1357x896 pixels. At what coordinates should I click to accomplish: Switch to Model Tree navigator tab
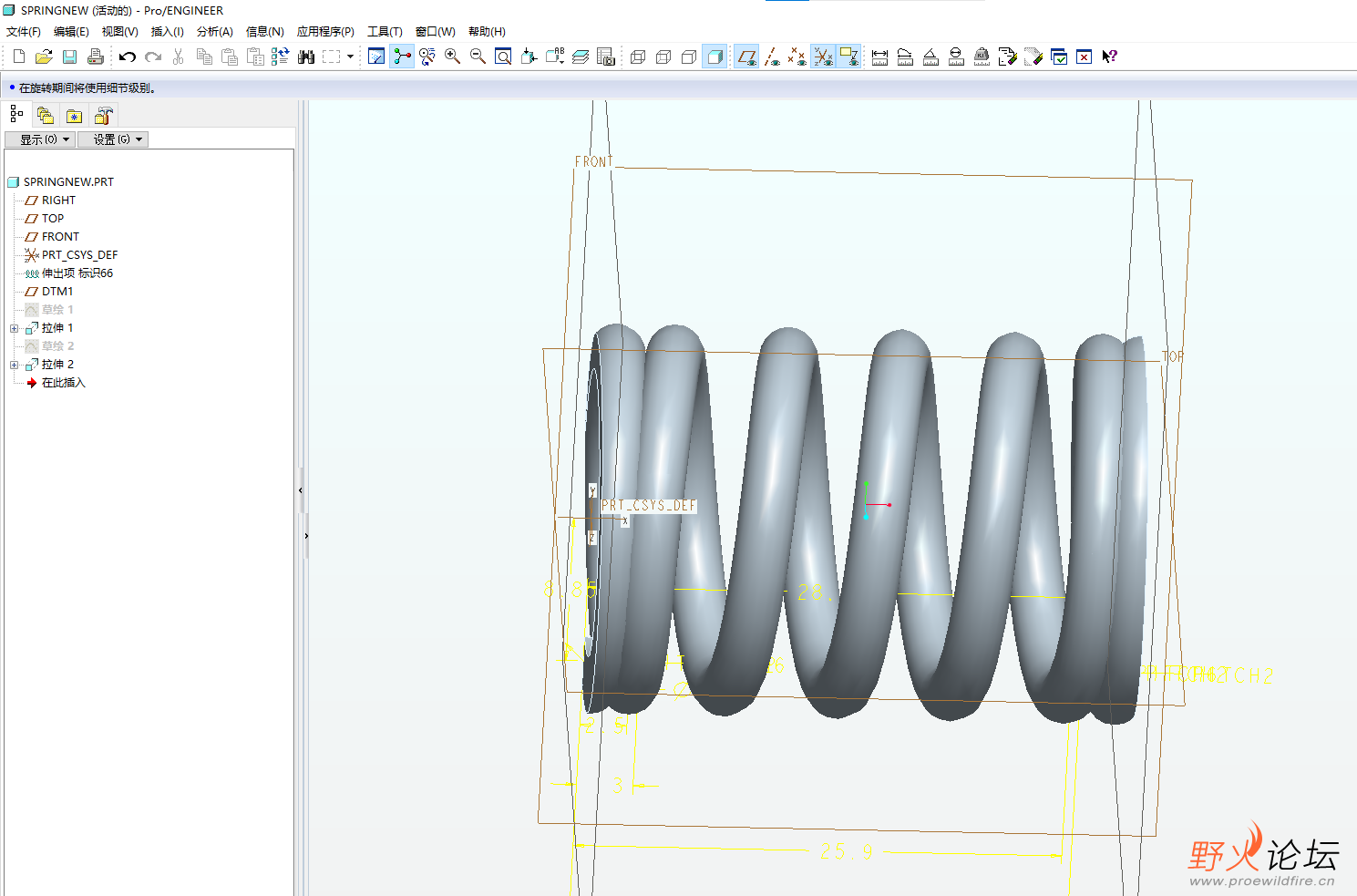[16, 115]
